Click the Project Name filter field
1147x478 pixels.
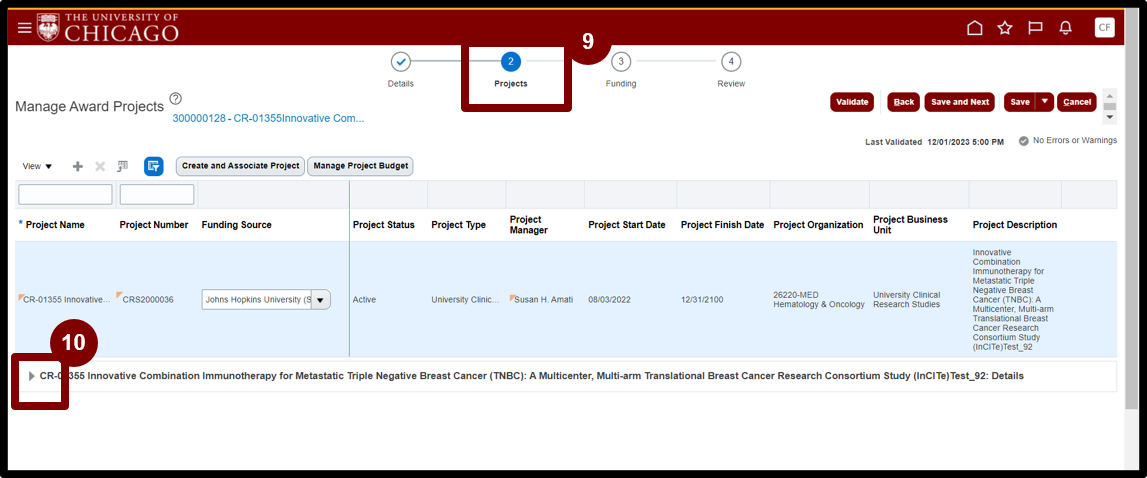[65, 195]
